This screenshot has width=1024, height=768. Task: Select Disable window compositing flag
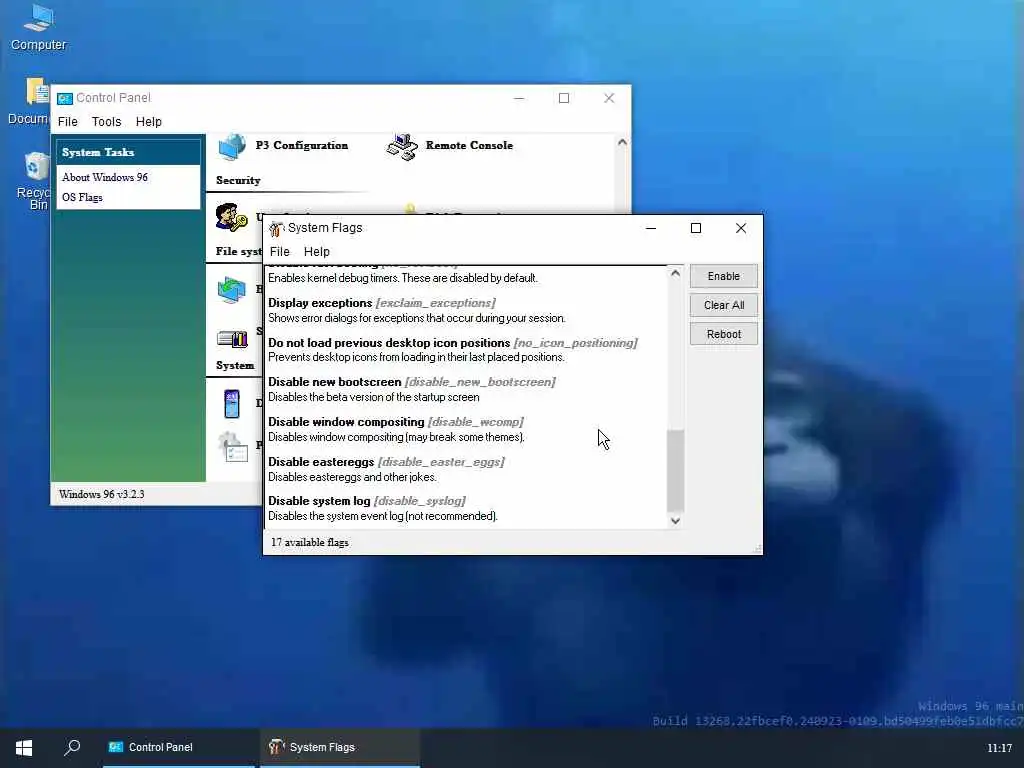point(466,430)
